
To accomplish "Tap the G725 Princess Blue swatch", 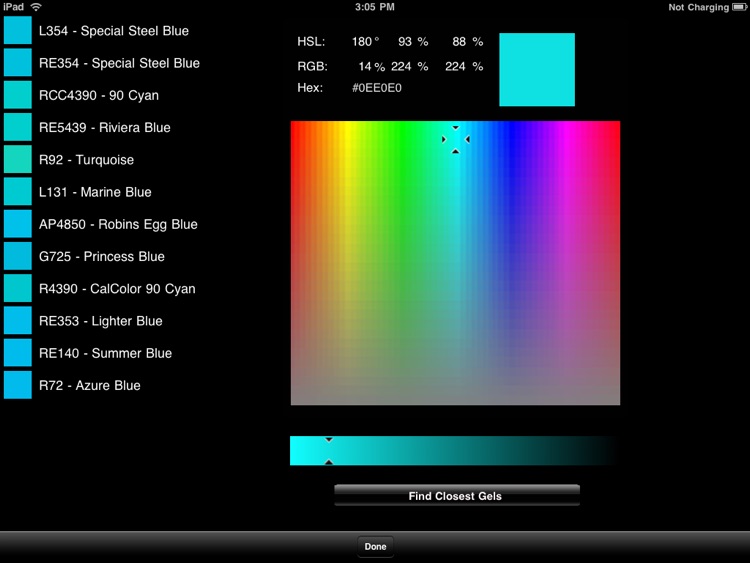I will click(x=18, y=256).
